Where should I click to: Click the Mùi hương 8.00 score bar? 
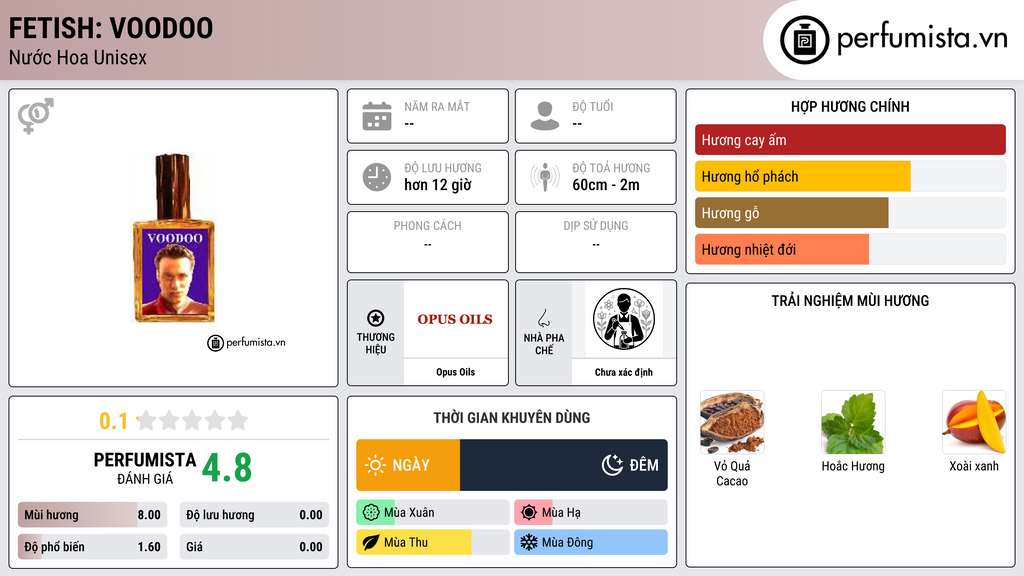[x=92, y=515]
